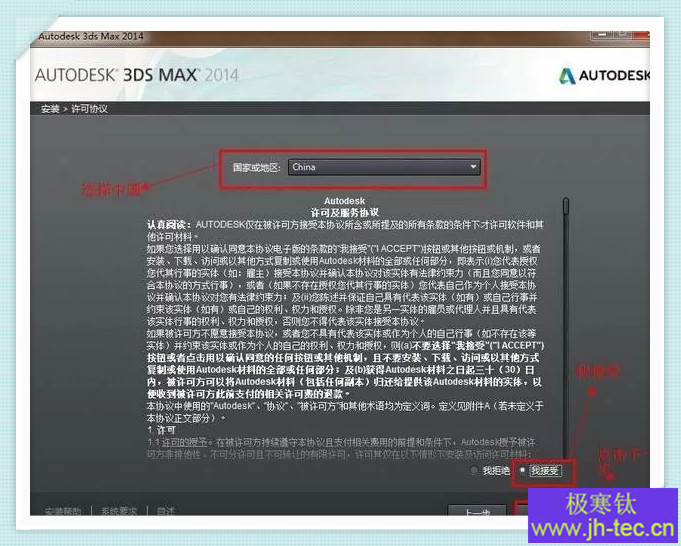
Task: Open the 系统要求 link in the footer
Action: (x=119, y=511)
